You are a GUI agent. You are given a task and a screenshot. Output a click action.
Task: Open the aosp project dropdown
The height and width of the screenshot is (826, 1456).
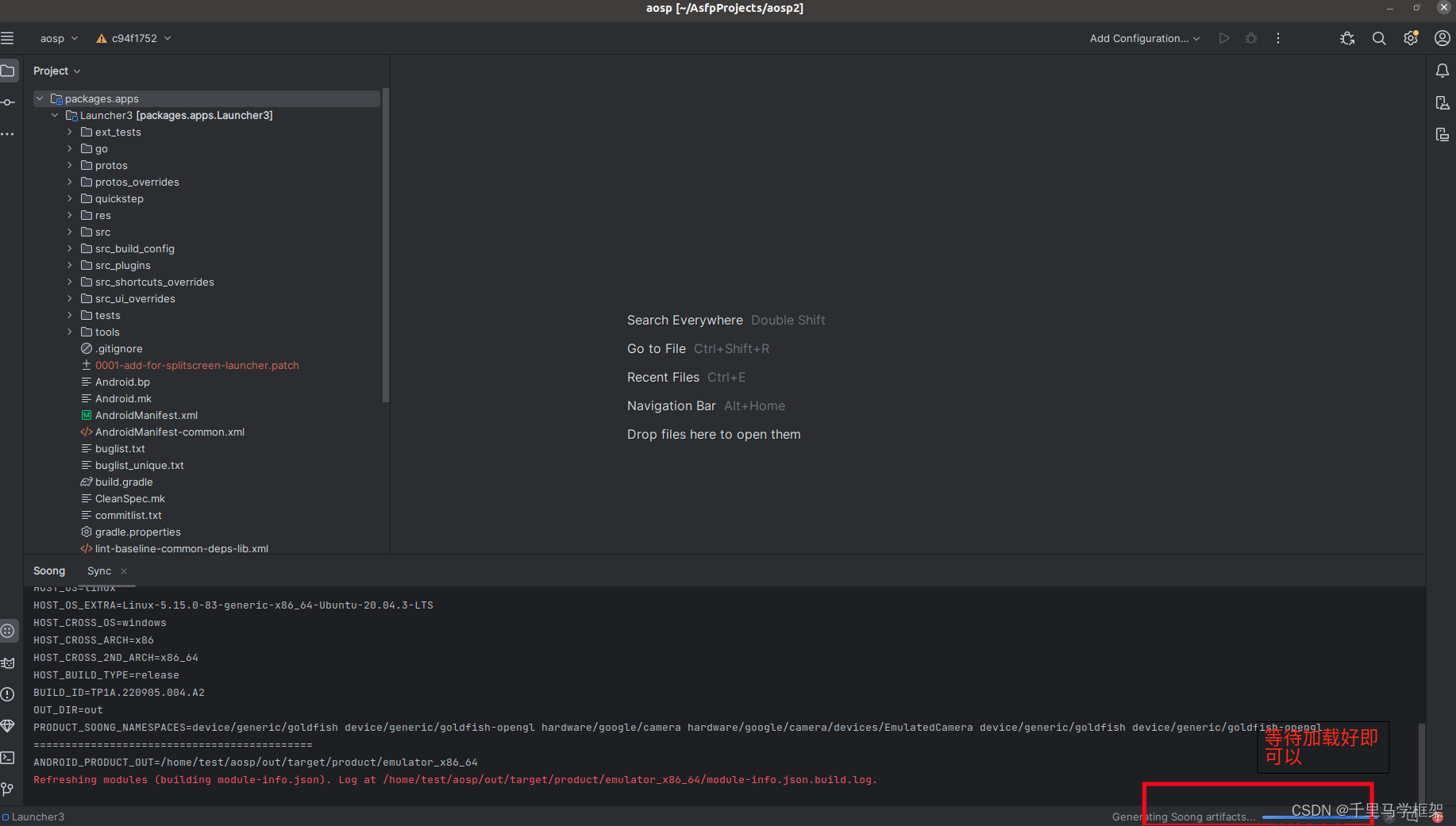click(59, 38)
